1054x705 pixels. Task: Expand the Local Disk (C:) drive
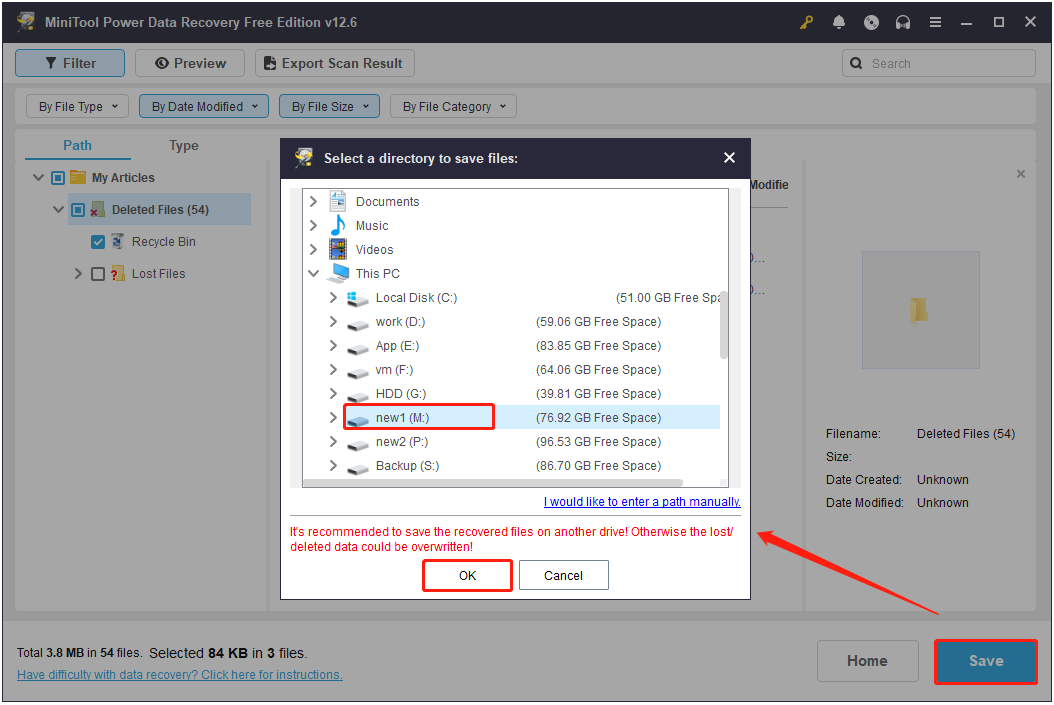point(334,297)
